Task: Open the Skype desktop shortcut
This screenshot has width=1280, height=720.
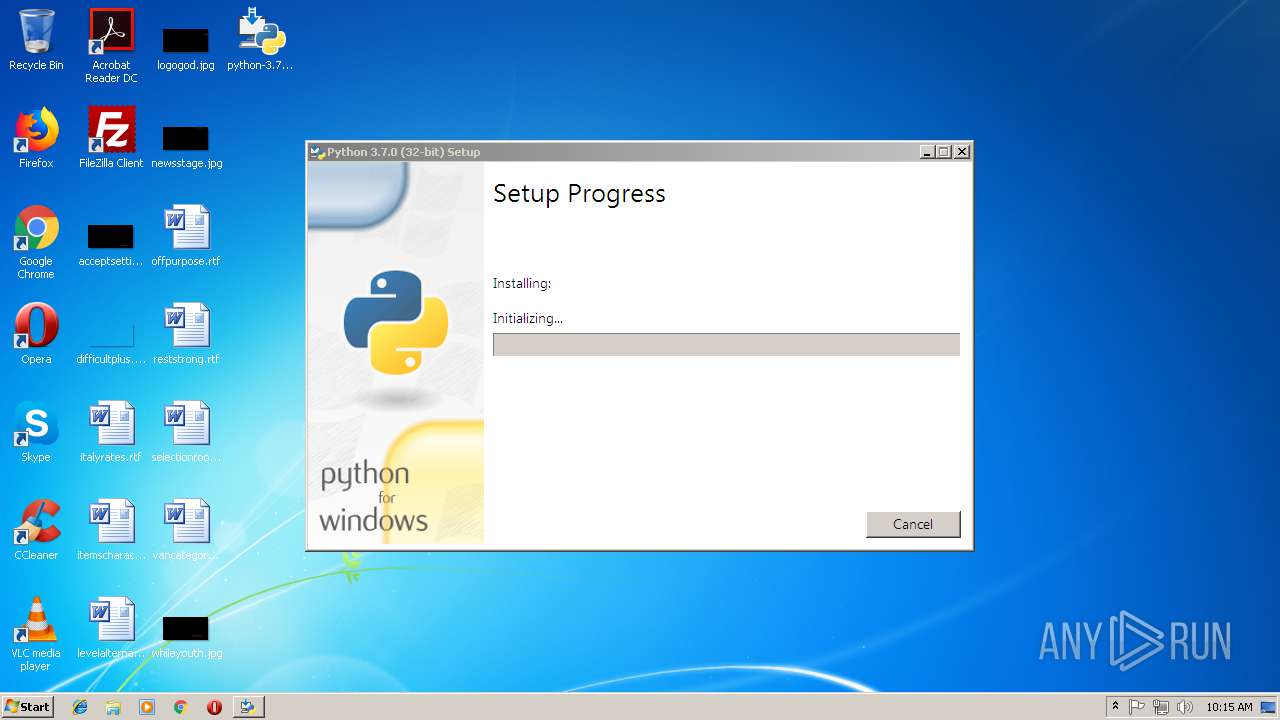Action: [36, 432]
